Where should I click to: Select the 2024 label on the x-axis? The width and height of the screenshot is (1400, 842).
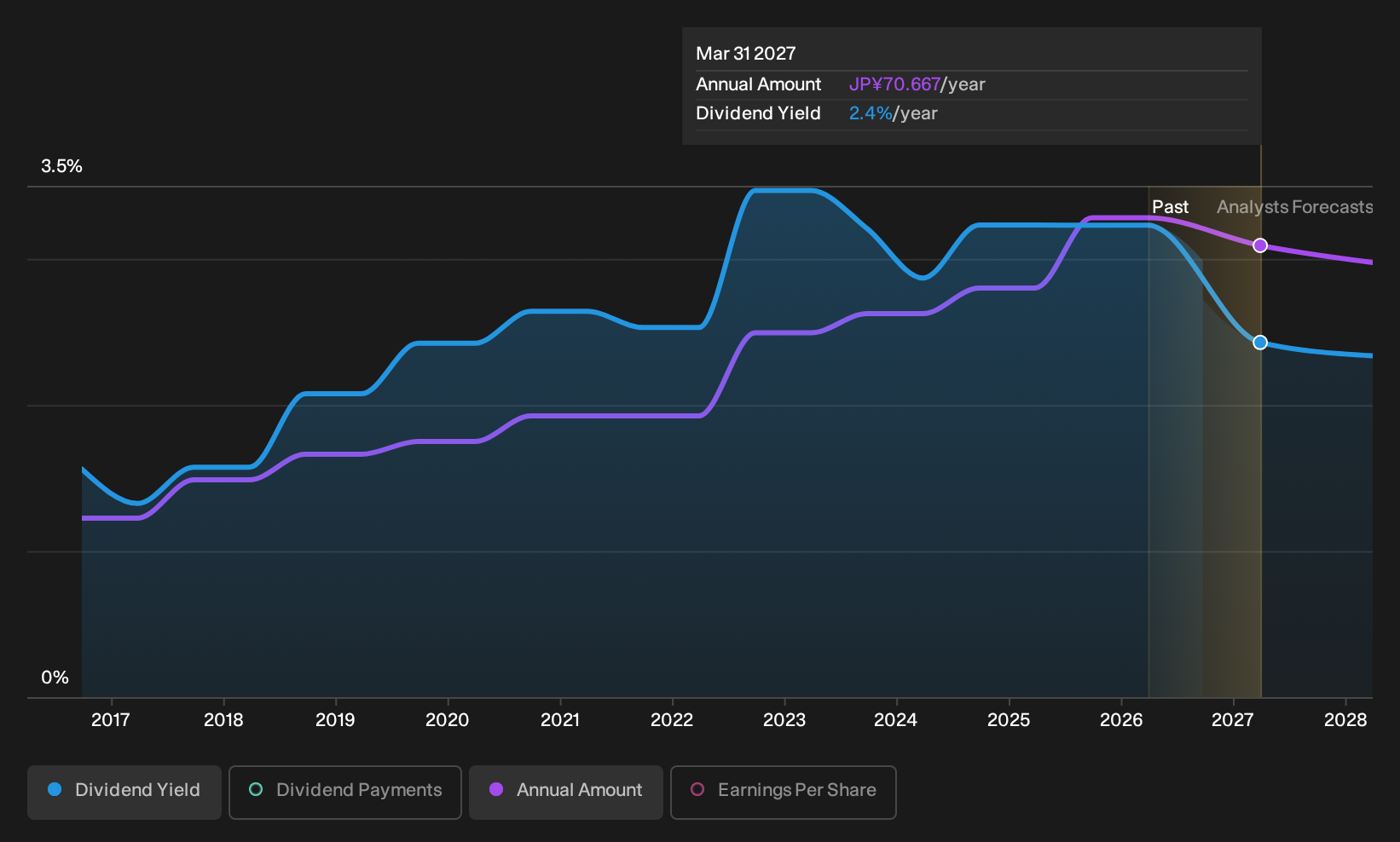coord(896,720)
